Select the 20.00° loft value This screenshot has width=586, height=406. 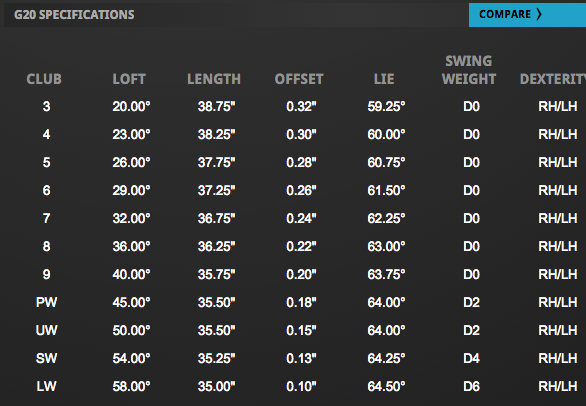tap(131, 107)
